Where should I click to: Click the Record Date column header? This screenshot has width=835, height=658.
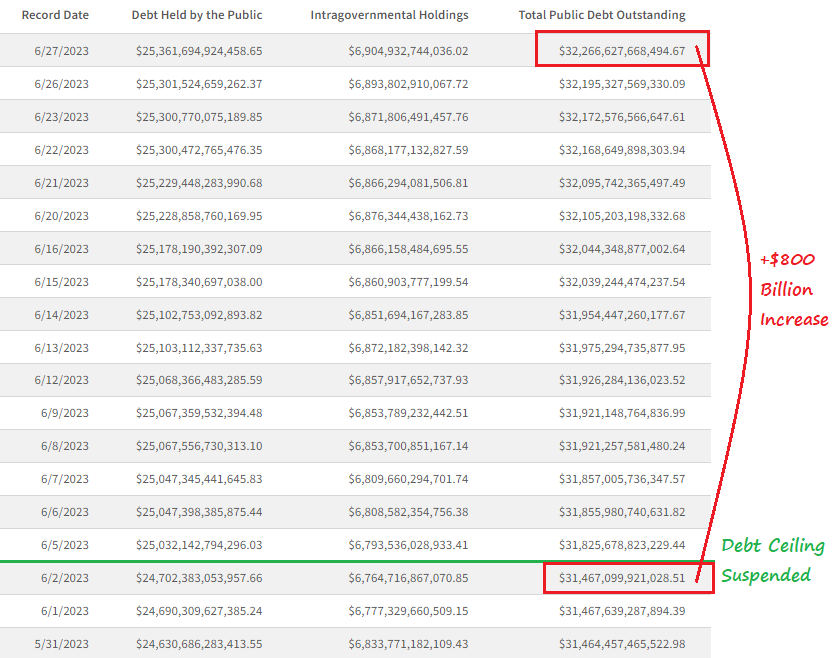(55, 15)
